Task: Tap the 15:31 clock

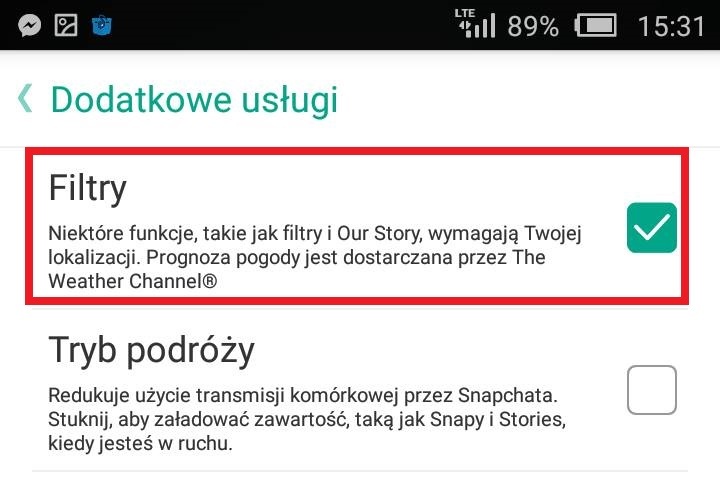Action: coord(671,26)
